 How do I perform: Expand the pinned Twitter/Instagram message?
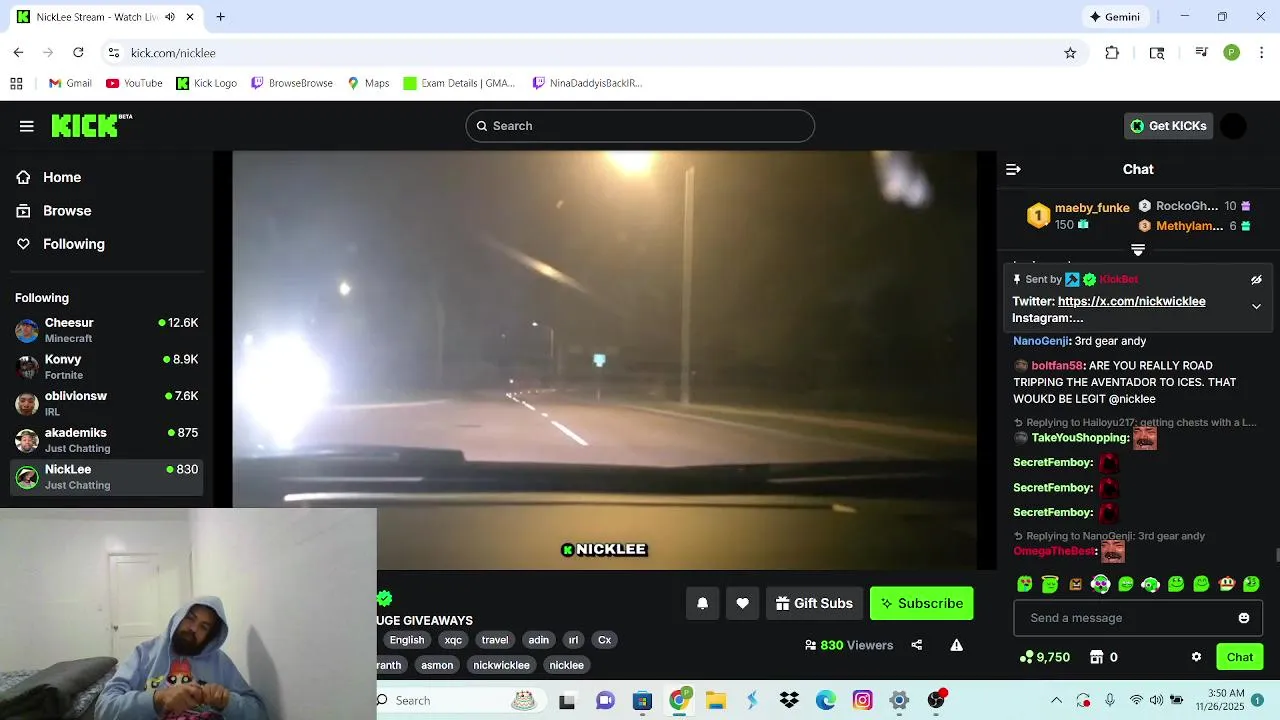click(x=1256, y=306)
